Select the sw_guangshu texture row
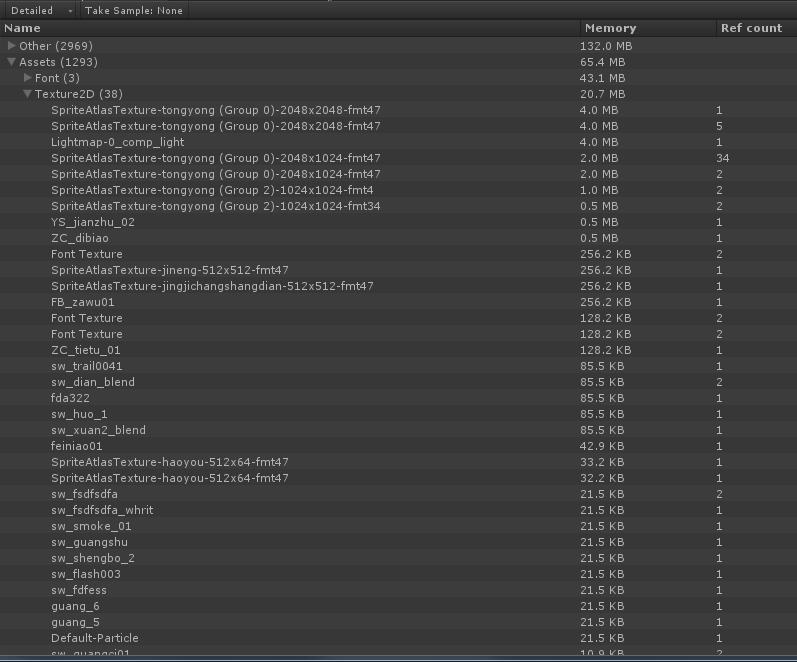Image resolution: width=797 pixels, height=662 pixels. 398,543
